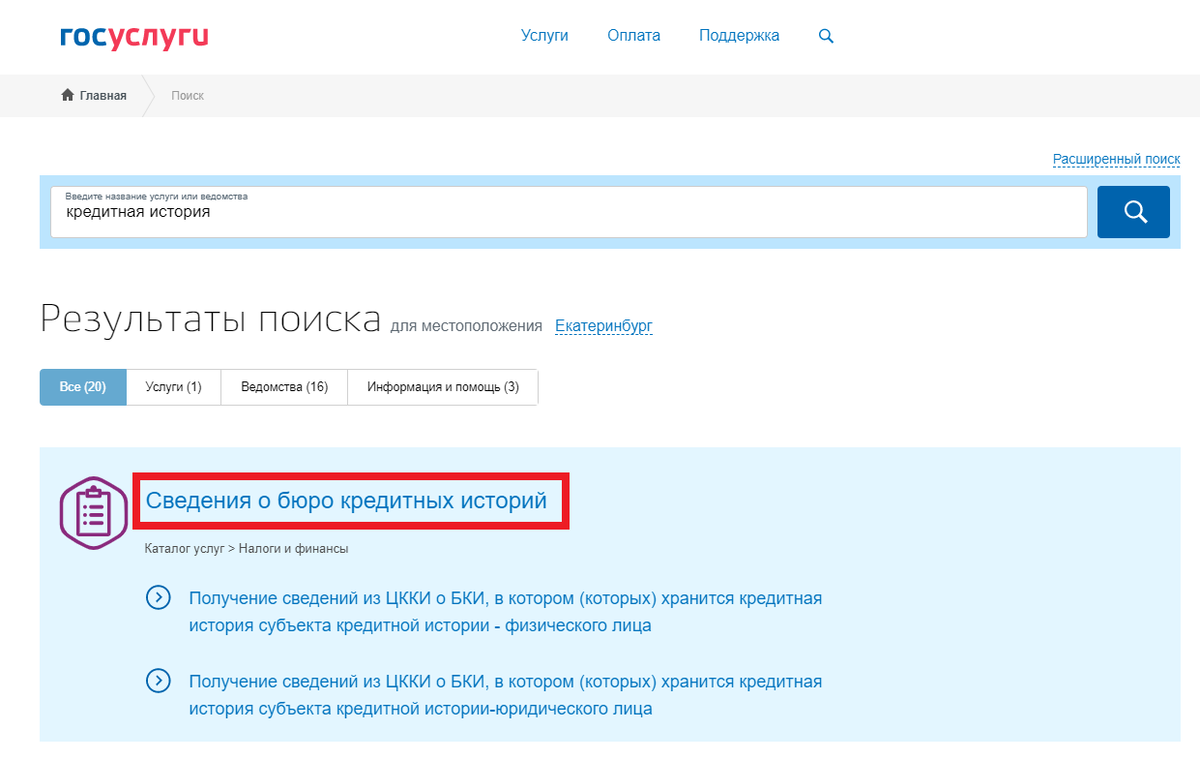Open the Услуги menu in header
This screenshot has height=760, width=1200.
click(544, 35)
